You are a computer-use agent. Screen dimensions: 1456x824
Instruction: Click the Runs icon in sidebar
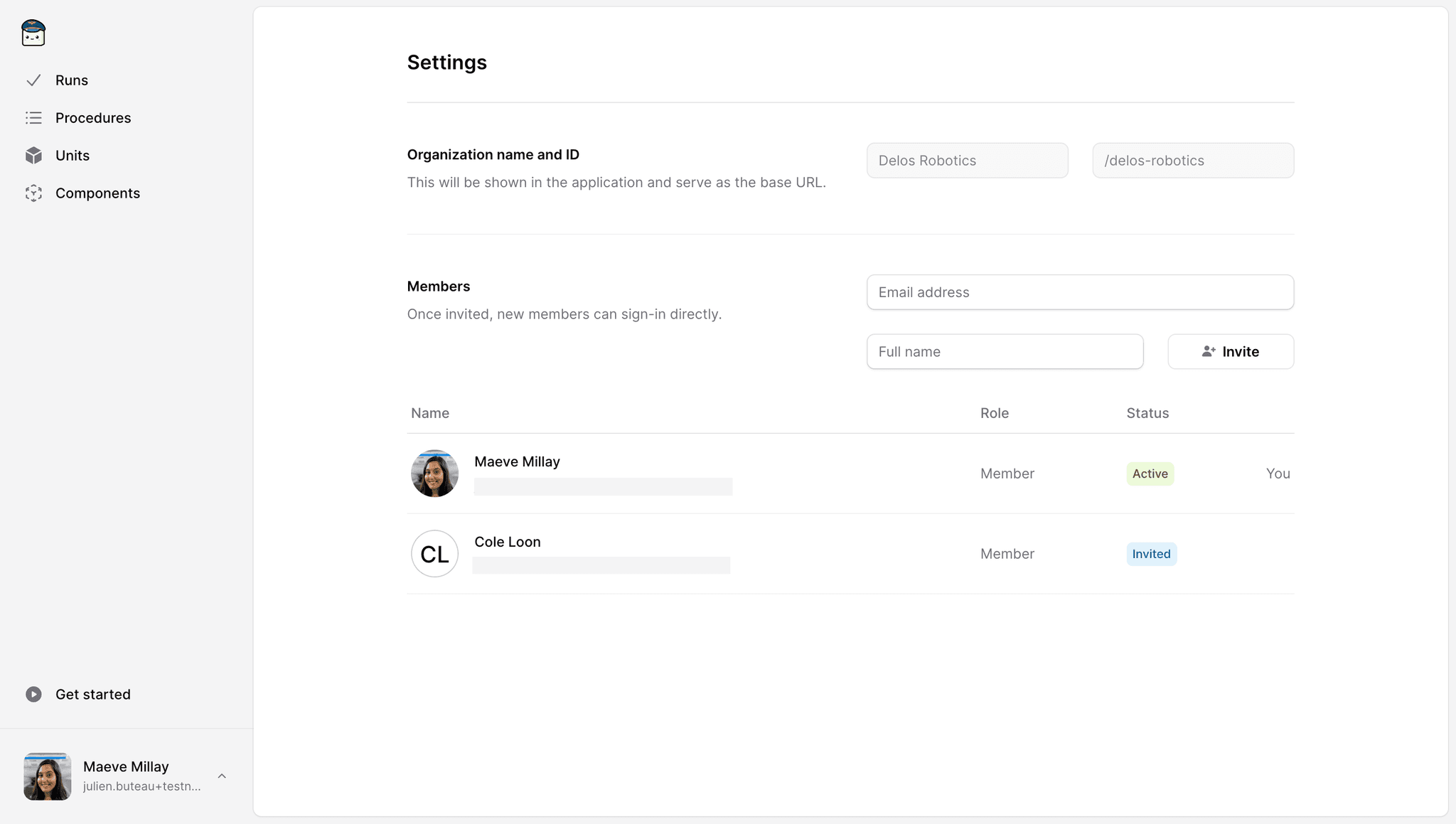click(x=33, y=80)
